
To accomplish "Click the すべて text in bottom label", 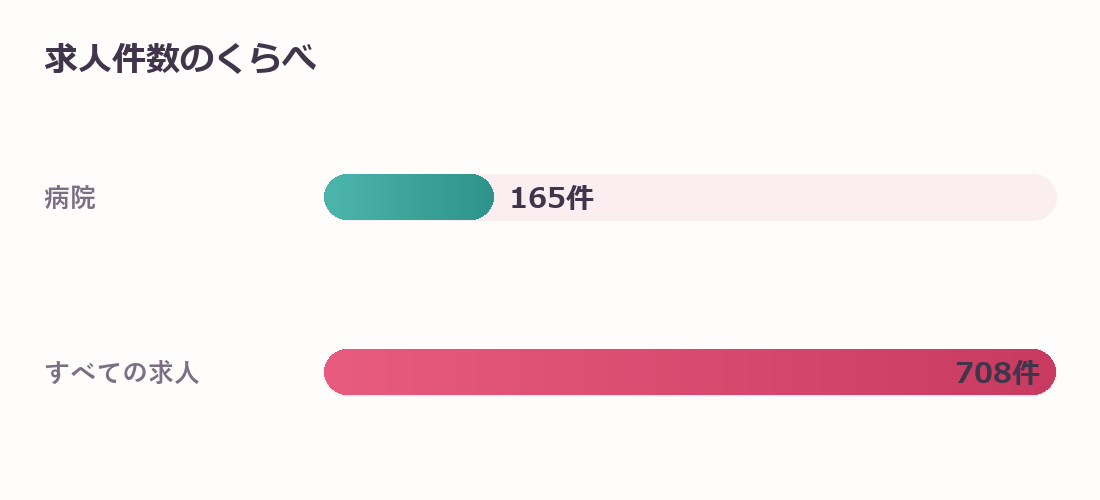I will [83, 372].
